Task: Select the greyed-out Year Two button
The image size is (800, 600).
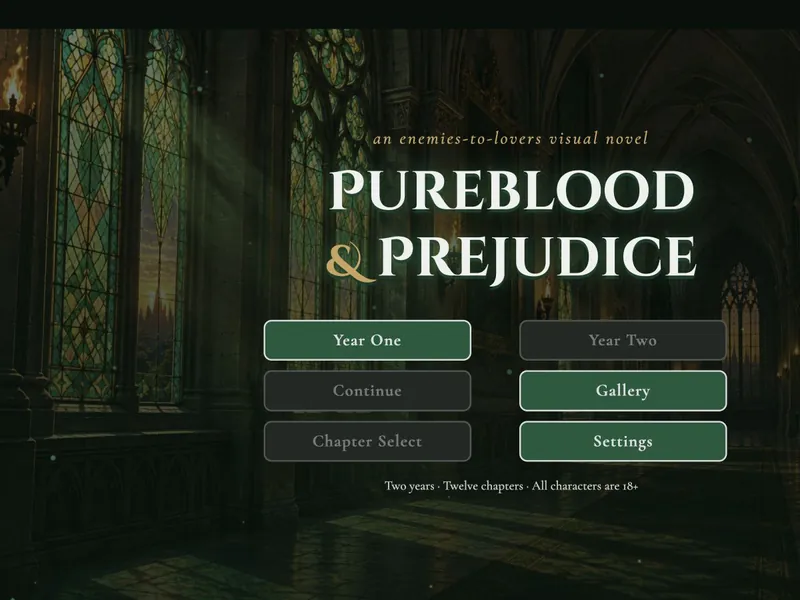Action: (x=622, y=340)
